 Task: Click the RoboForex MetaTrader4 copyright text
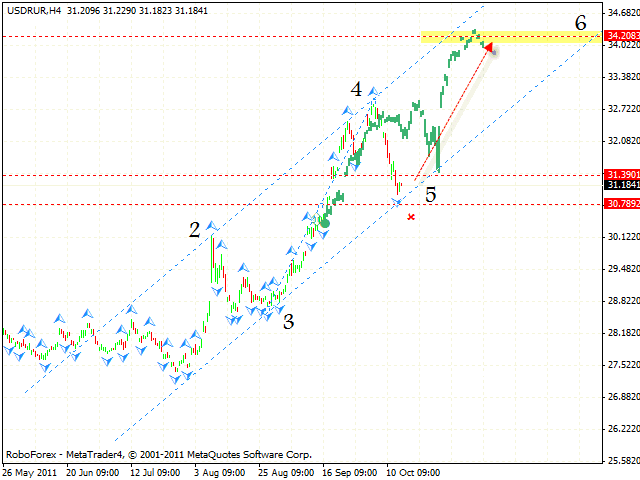click(x=158, y=453)
